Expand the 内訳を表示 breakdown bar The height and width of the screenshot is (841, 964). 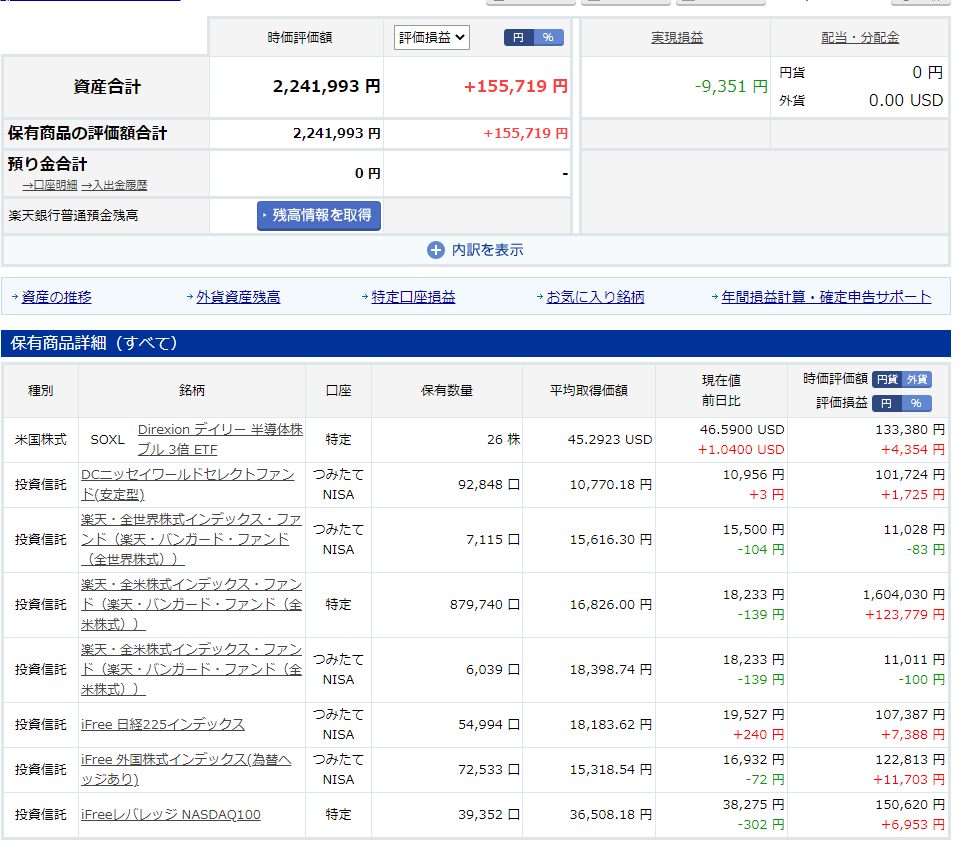[476, 250]
